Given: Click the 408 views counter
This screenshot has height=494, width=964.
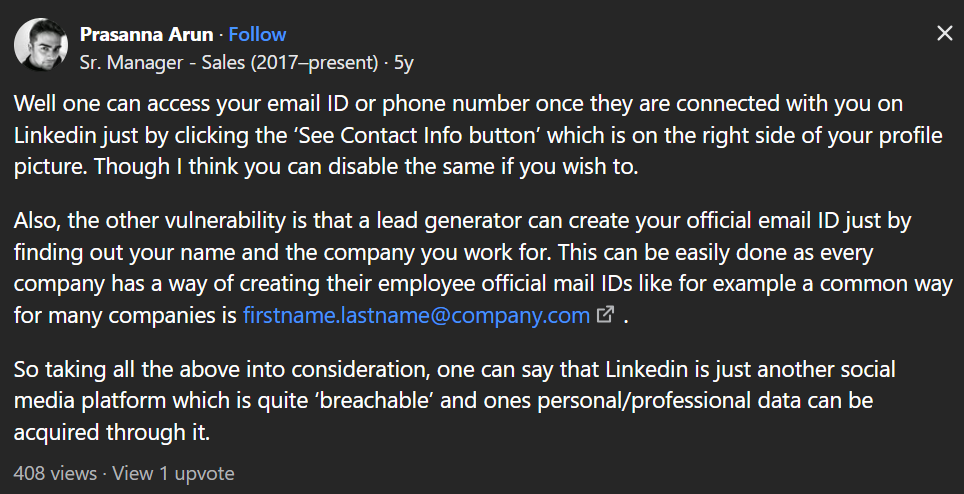Looking at the screenshot, I should [x=55, y=473].
